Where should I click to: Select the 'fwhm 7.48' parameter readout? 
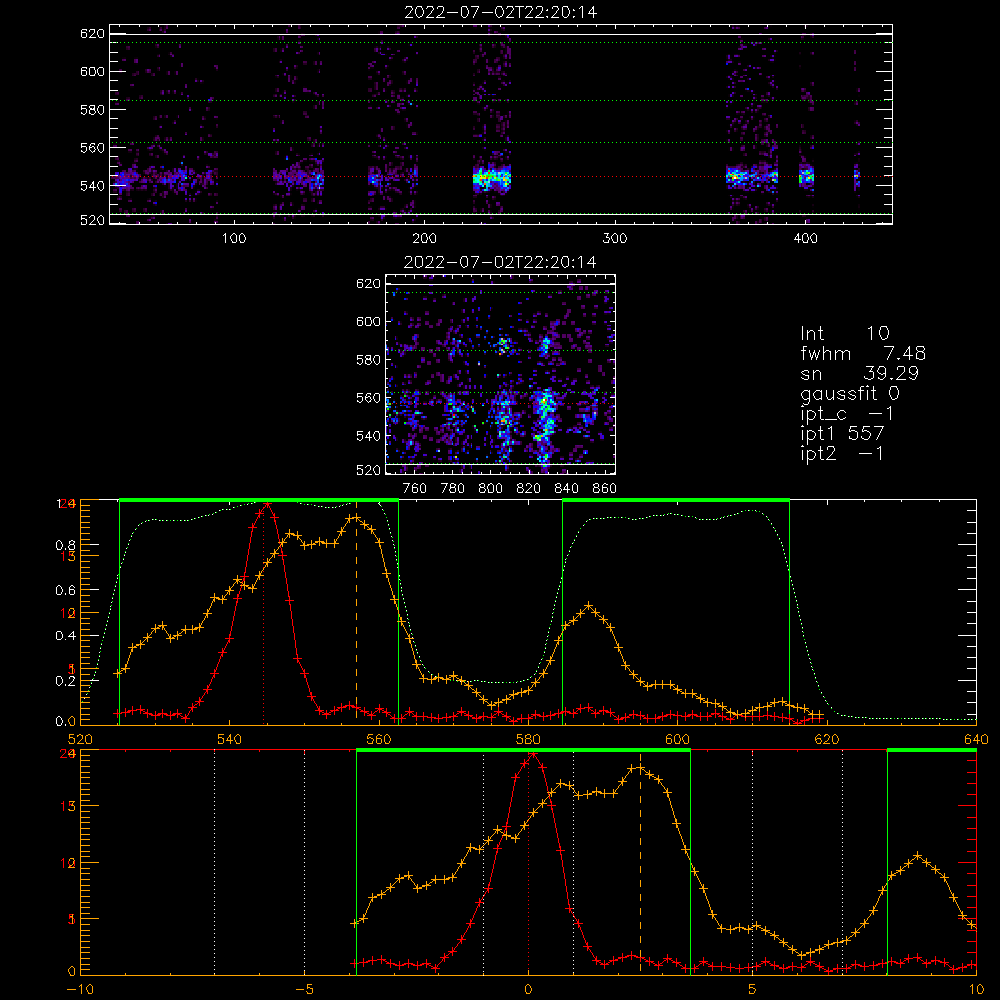coord(863,353)
